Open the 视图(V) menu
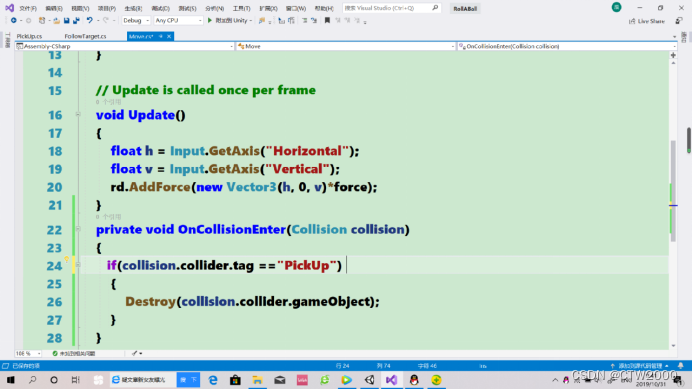The width and height of the screenshot is (693, 390). click(x=80, y=8)
